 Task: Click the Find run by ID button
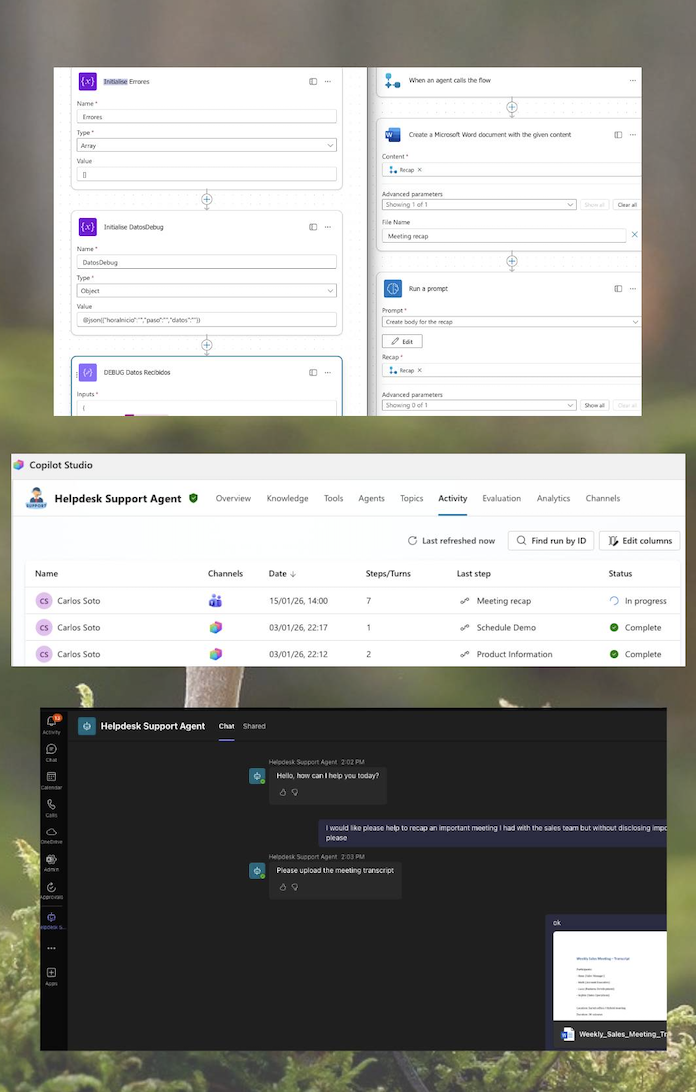pyautogui.click(x=549, y=541)
